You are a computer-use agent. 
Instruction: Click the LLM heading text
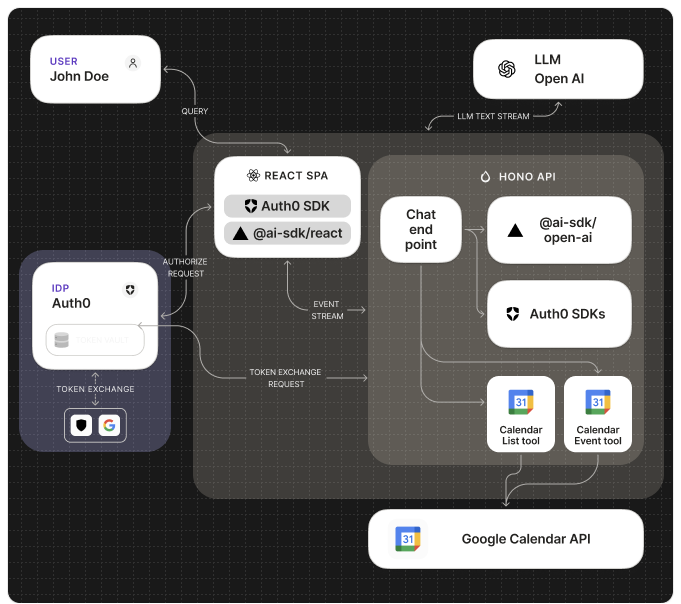pyautogui.click(x=547, y=59)
